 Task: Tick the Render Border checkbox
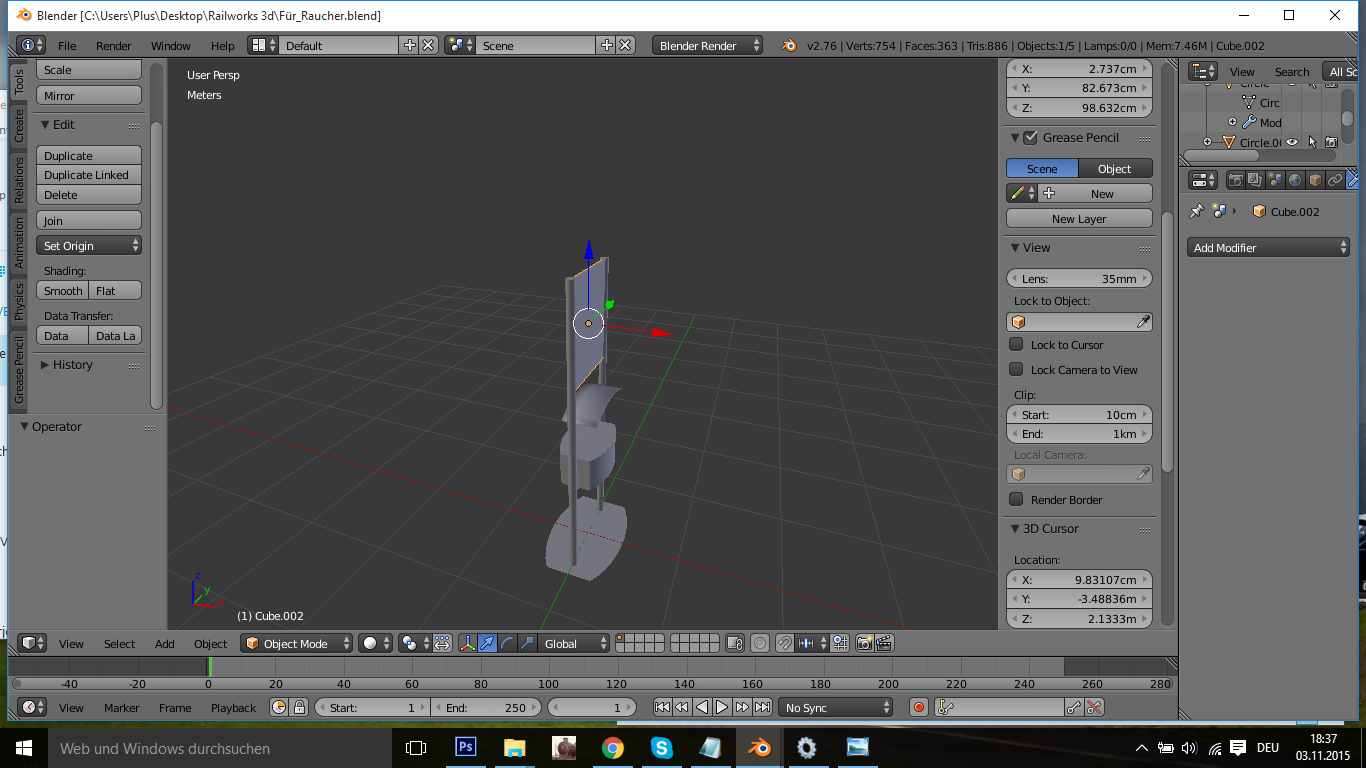pyautogui.click(x=1017, y=500)
